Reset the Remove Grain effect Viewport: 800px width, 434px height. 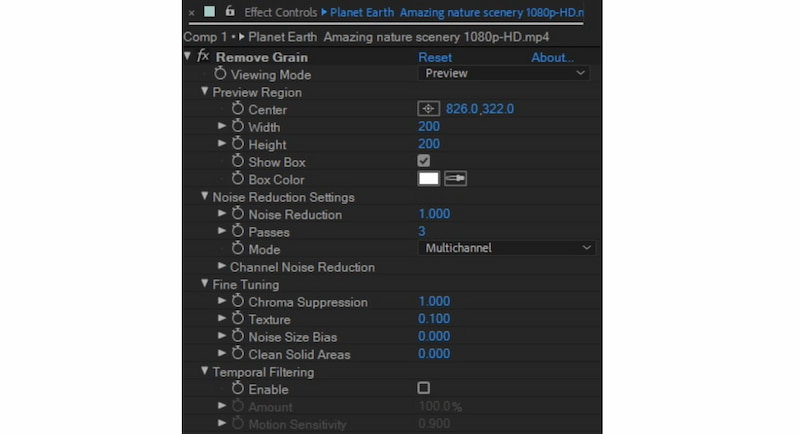(435, 57)
